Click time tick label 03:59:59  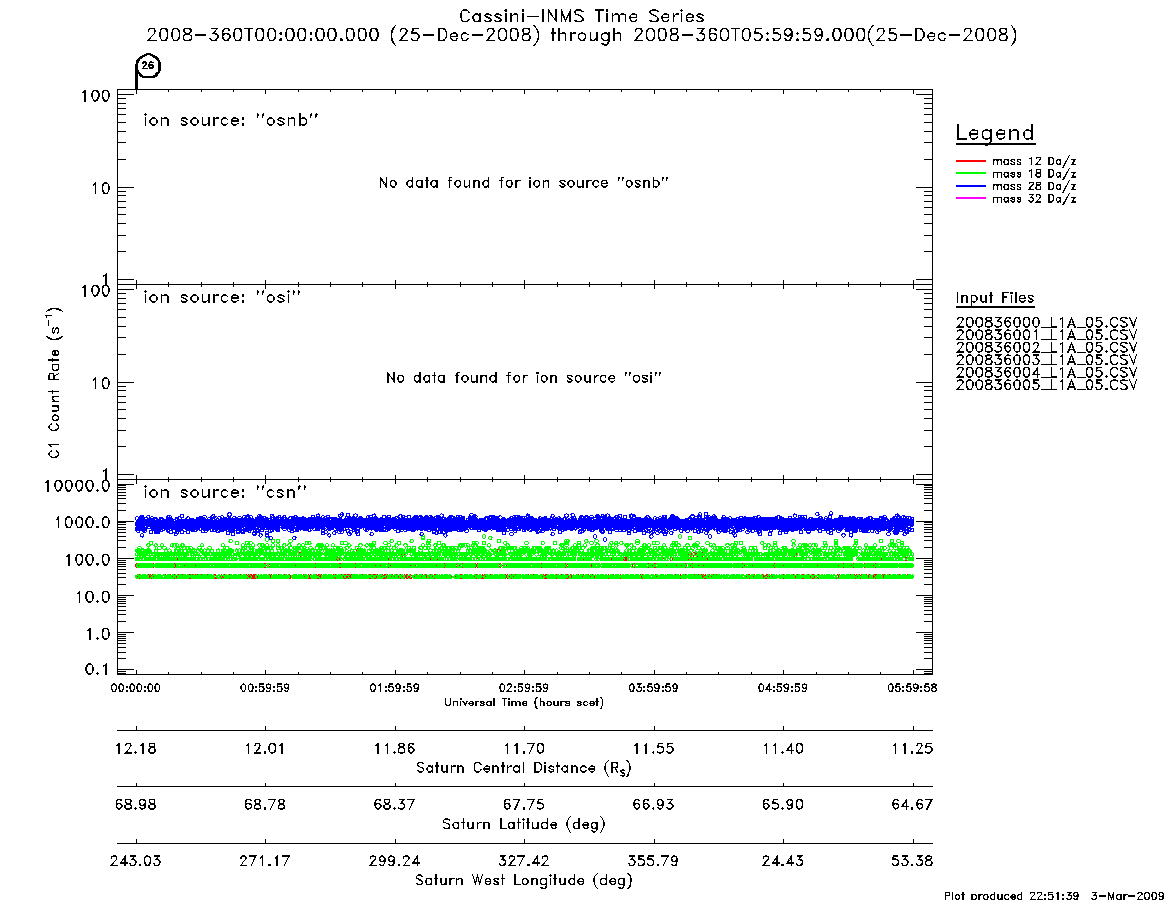coord(653,688)
